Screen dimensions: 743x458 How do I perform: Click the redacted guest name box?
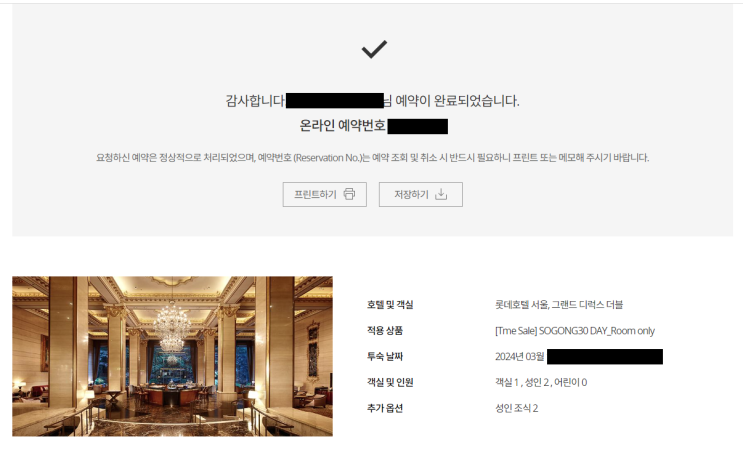coord(335,101)
